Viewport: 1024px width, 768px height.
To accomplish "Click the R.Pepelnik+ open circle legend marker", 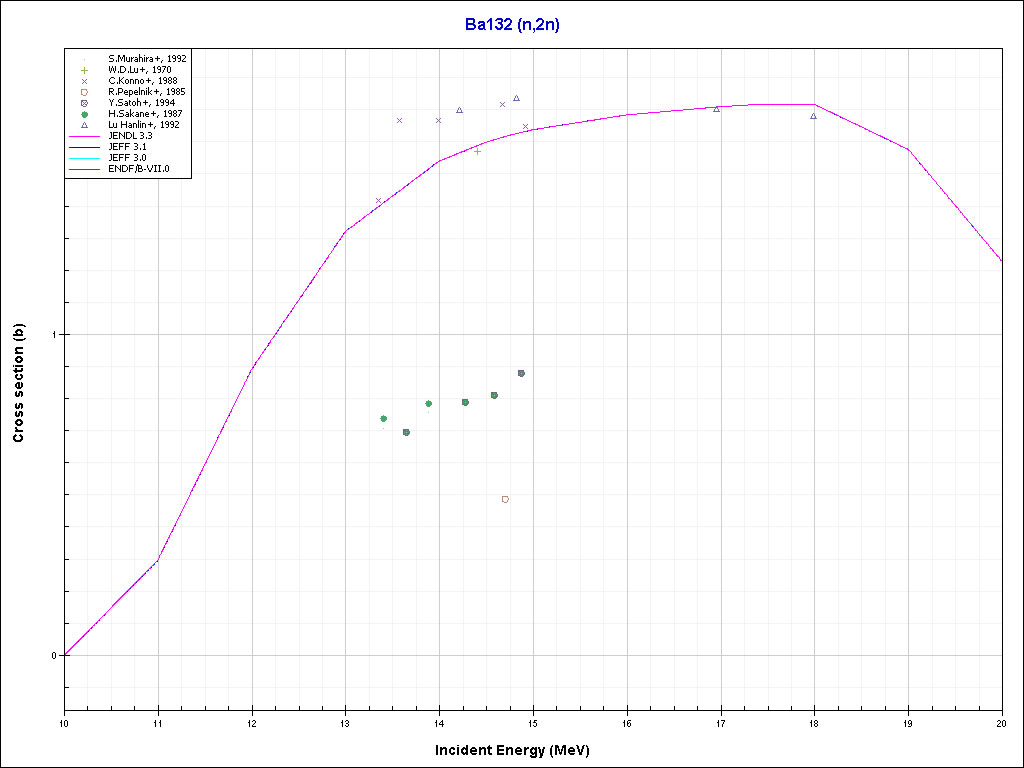I will point(85,92).
